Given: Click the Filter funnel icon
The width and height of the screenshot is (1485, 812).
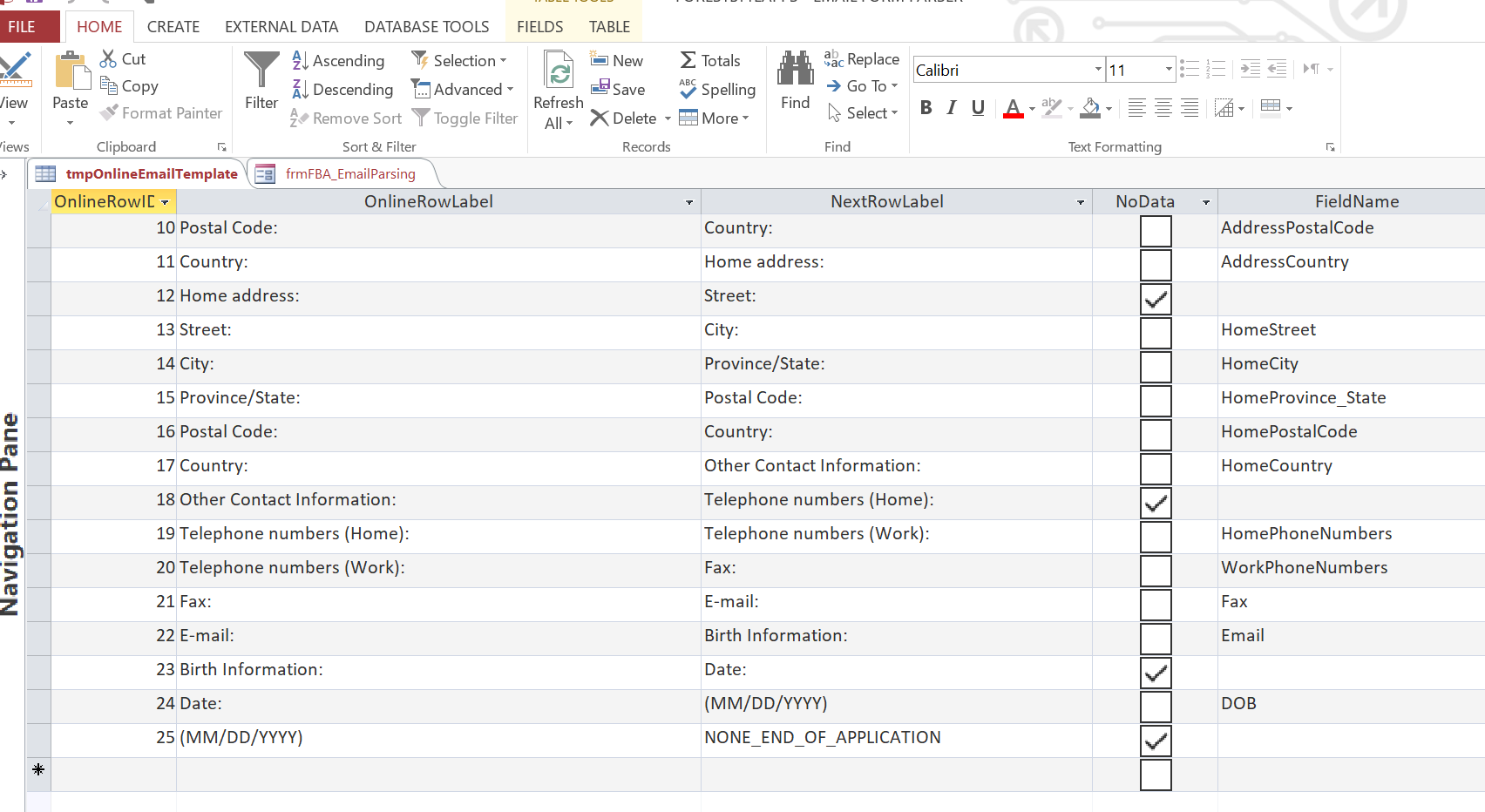Looking at the screenshot, I should click(x=261, y=71).
